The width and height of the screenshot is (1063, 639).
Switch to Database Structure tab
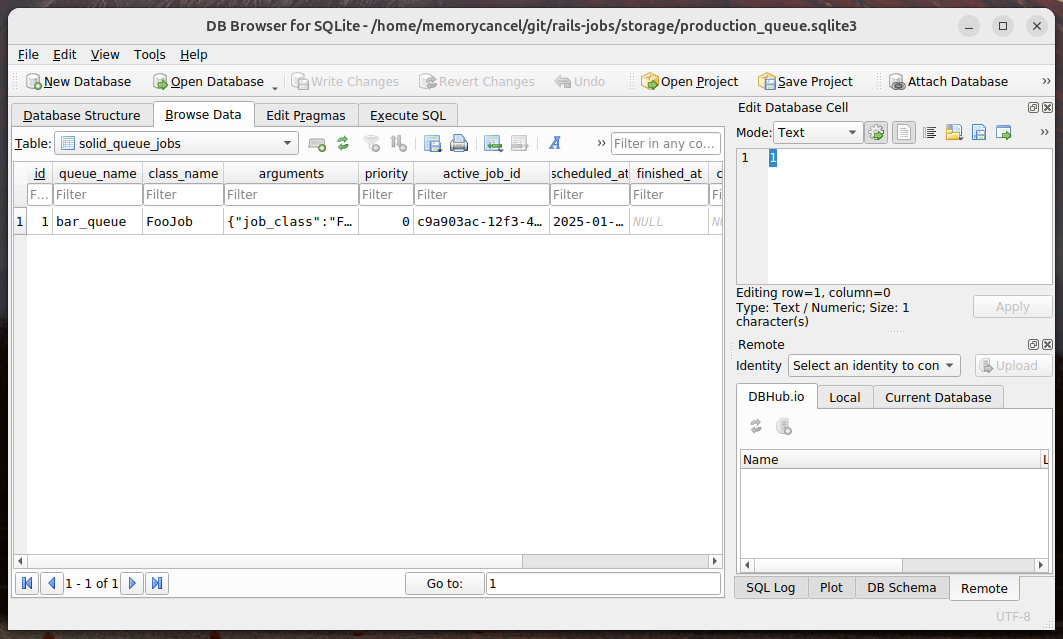82,115
